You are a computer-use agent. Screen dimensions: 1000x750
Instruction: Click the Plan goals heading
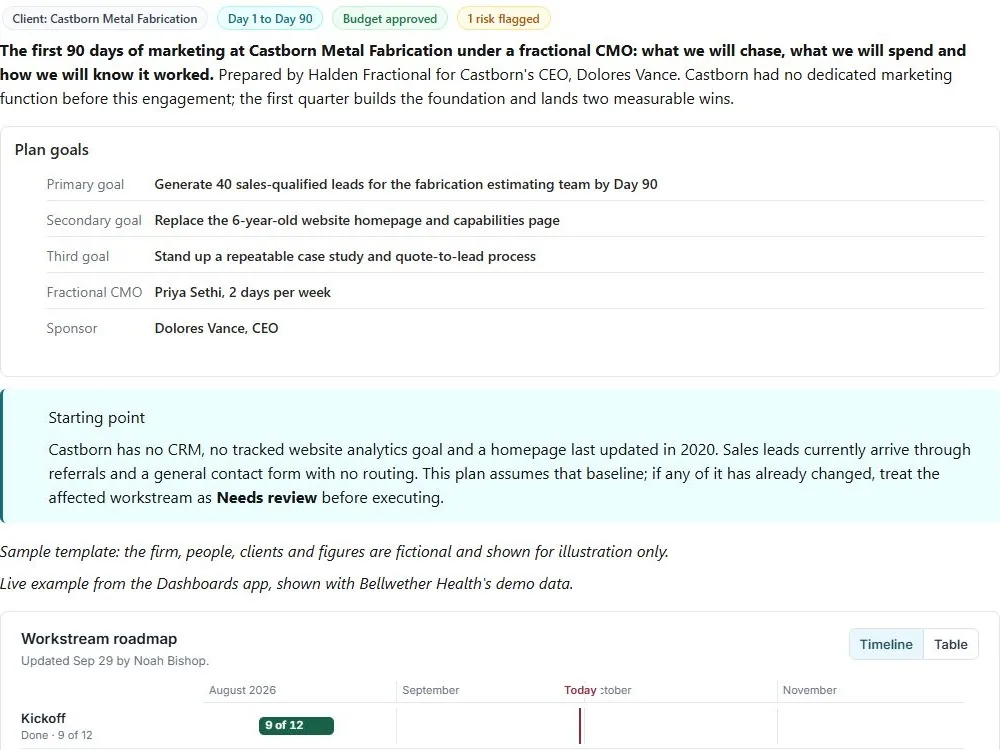coord(52,150)
